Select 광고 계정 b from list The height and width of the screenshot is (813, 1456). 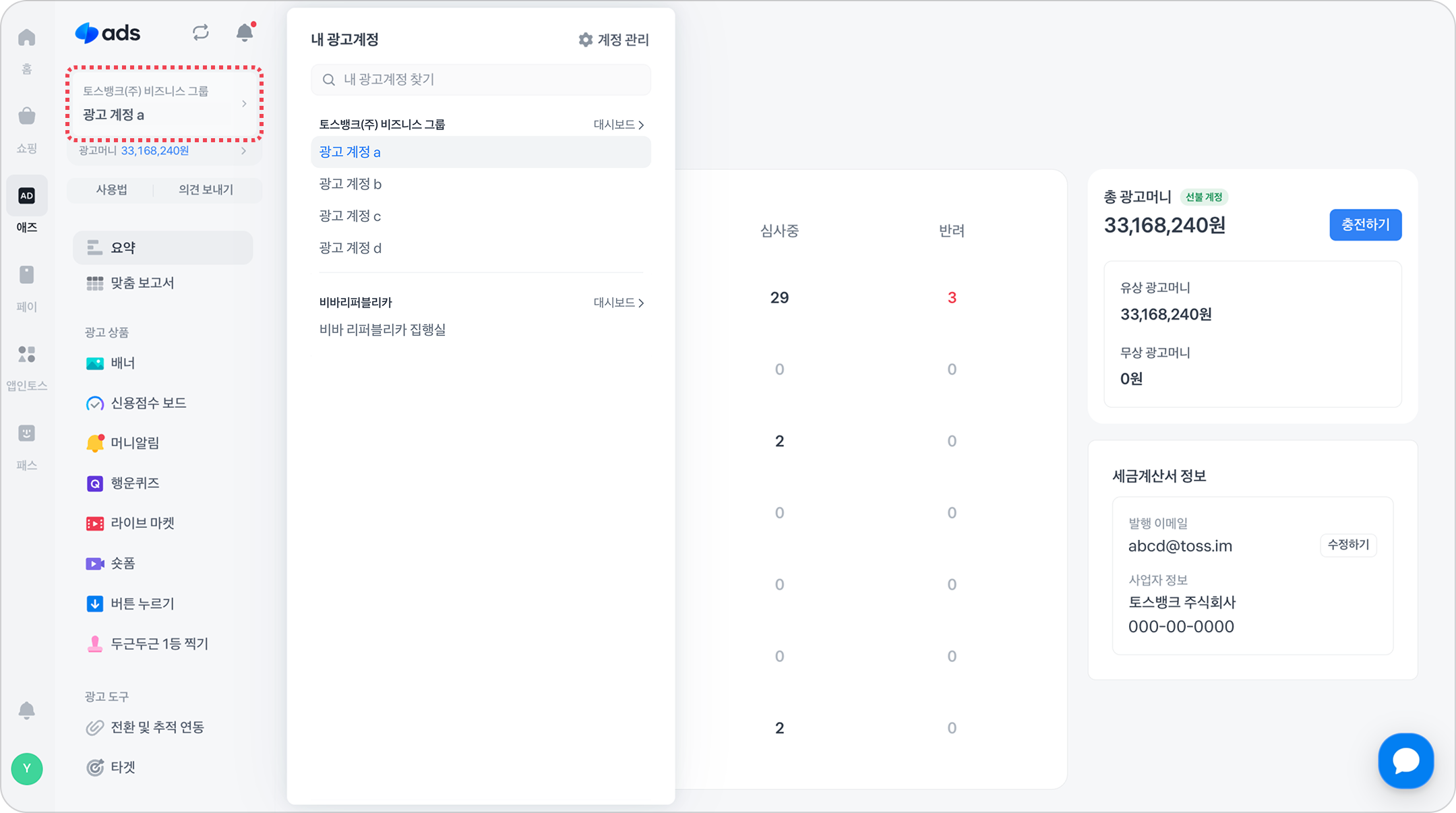(x=351, y=184)
